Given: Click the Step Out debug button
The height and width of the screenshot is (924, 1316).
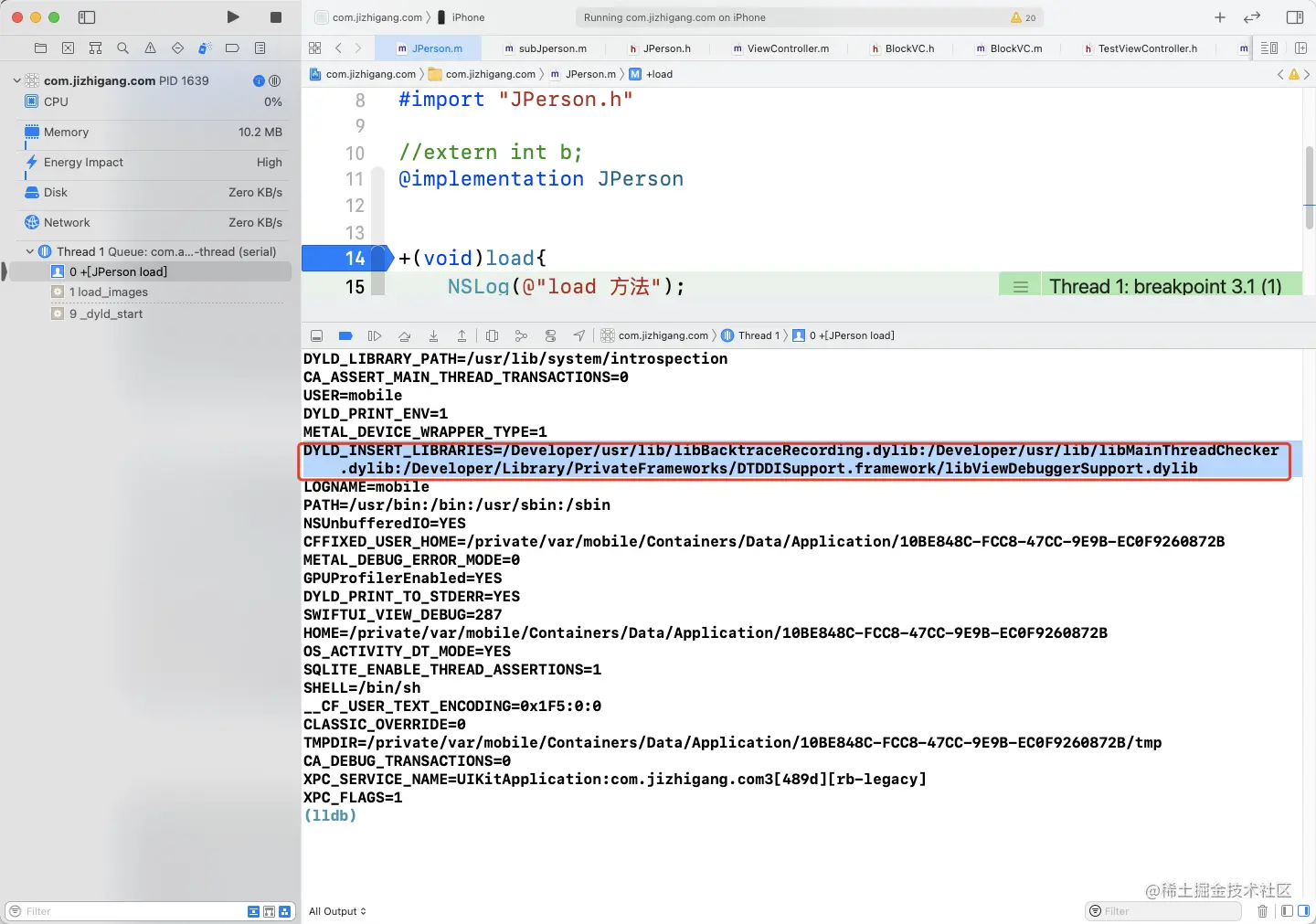Looking at the screenshot, I should pos(462,335).
